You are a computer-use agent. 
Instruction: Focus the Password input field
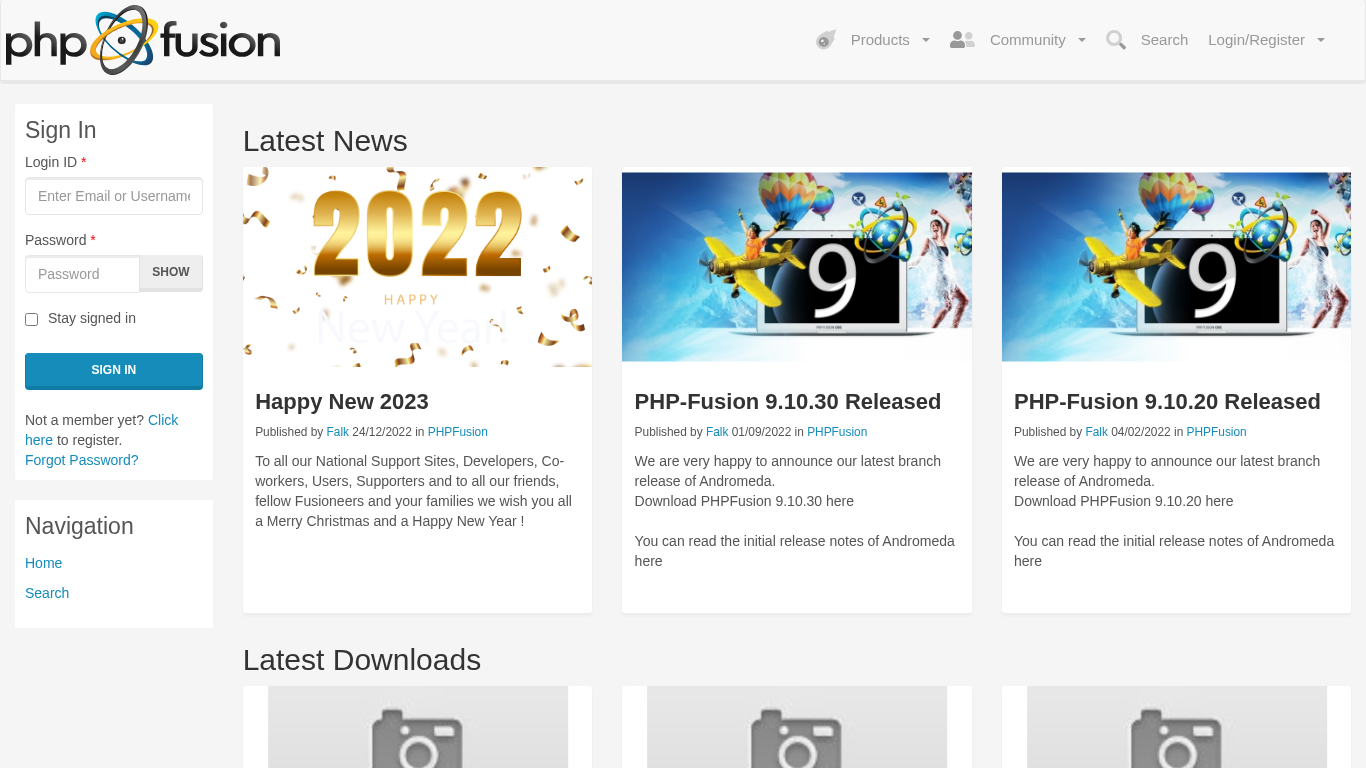point(82,274)
